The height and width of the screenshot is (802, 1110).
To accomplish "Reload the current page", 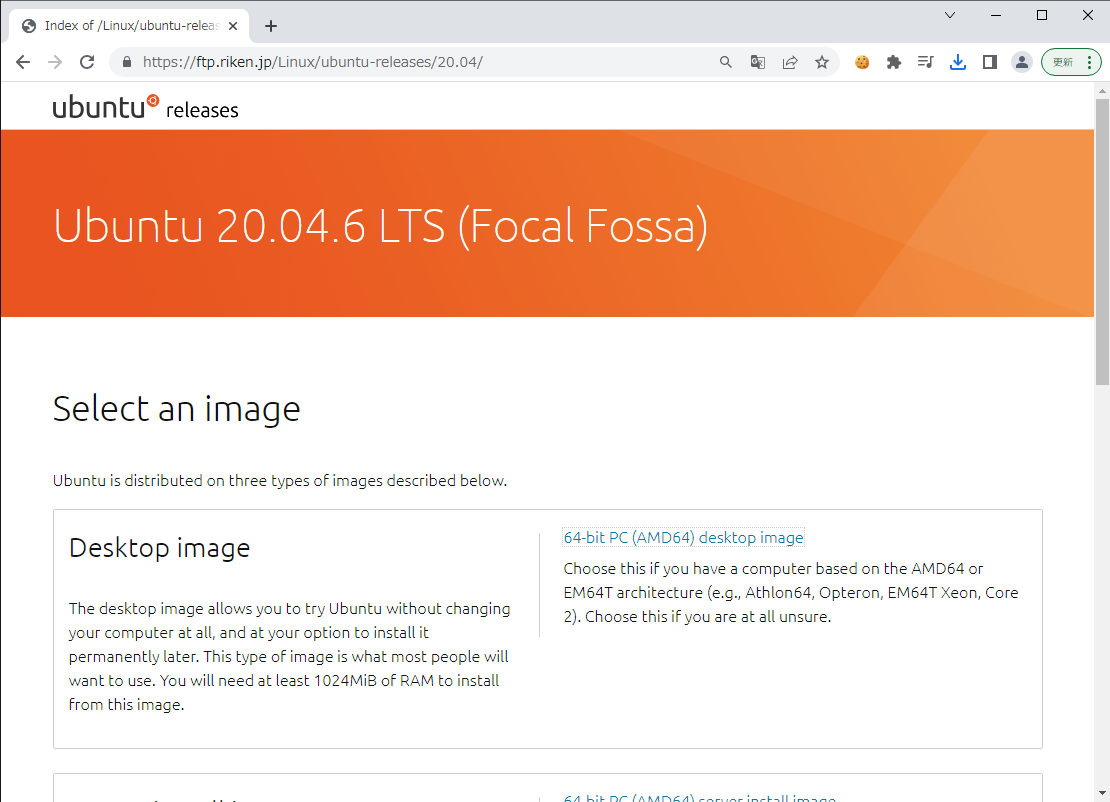I will (87, 62).
